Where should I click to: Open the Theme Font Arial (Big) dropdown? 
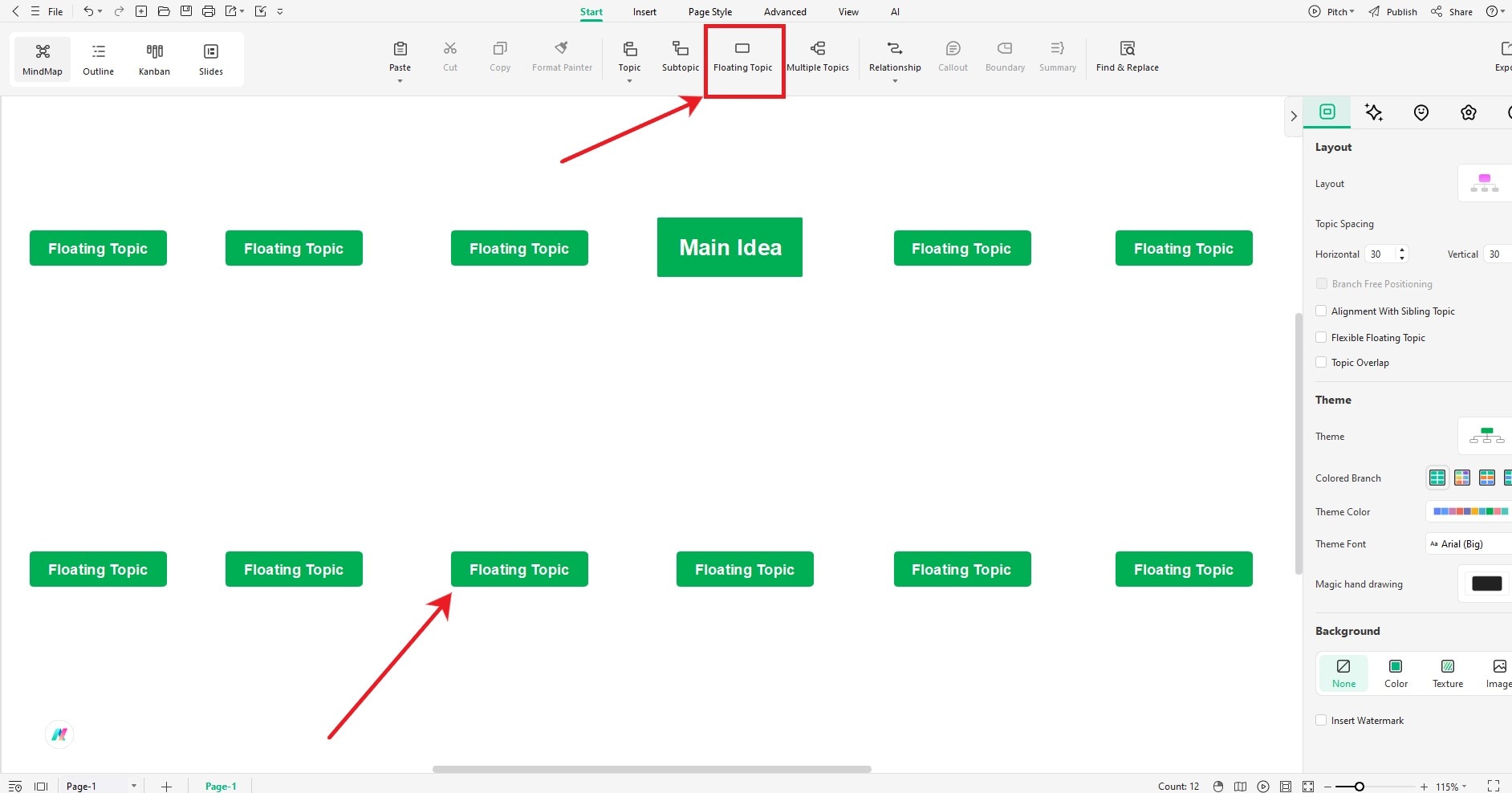[1469, 544]
